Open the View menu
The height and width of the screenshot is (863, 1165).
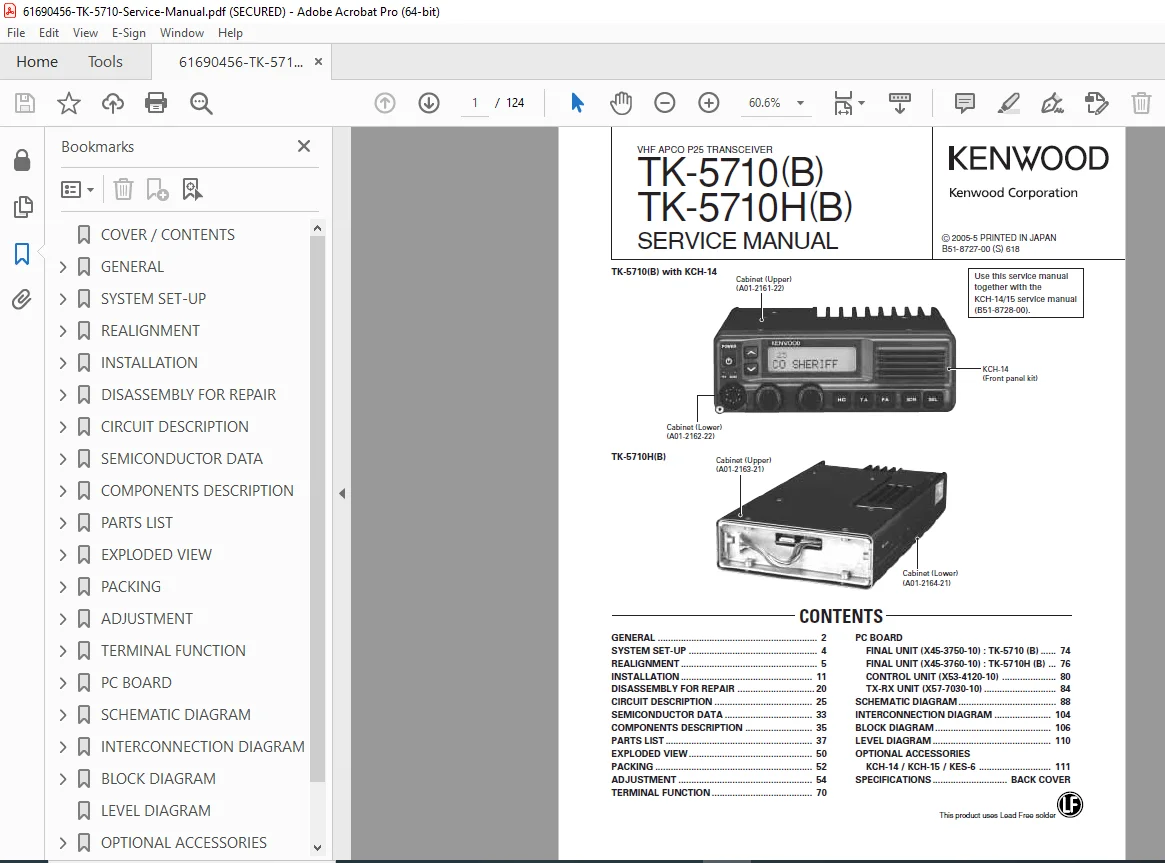(85, 33)
